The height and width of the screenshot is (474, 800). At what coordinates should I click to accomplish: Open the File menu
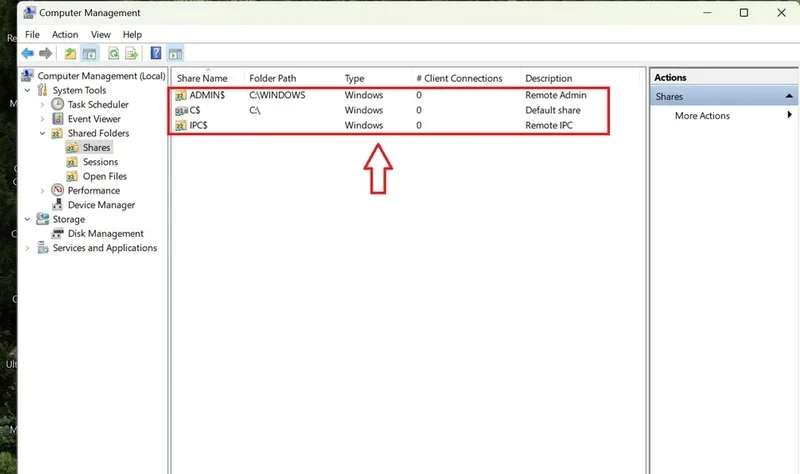[x=32, y=34]
